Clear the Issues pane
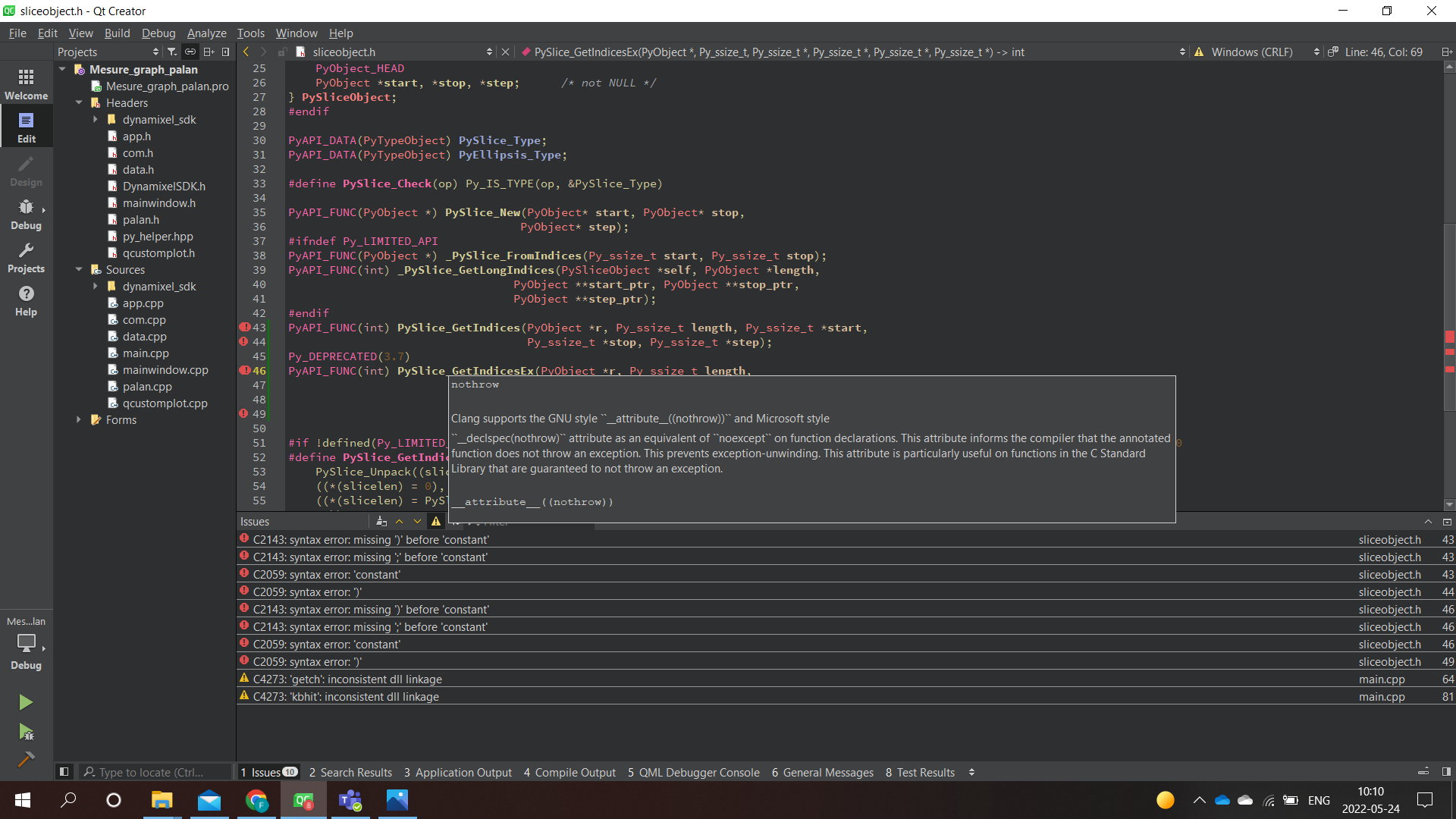 [x=381, y=521]
